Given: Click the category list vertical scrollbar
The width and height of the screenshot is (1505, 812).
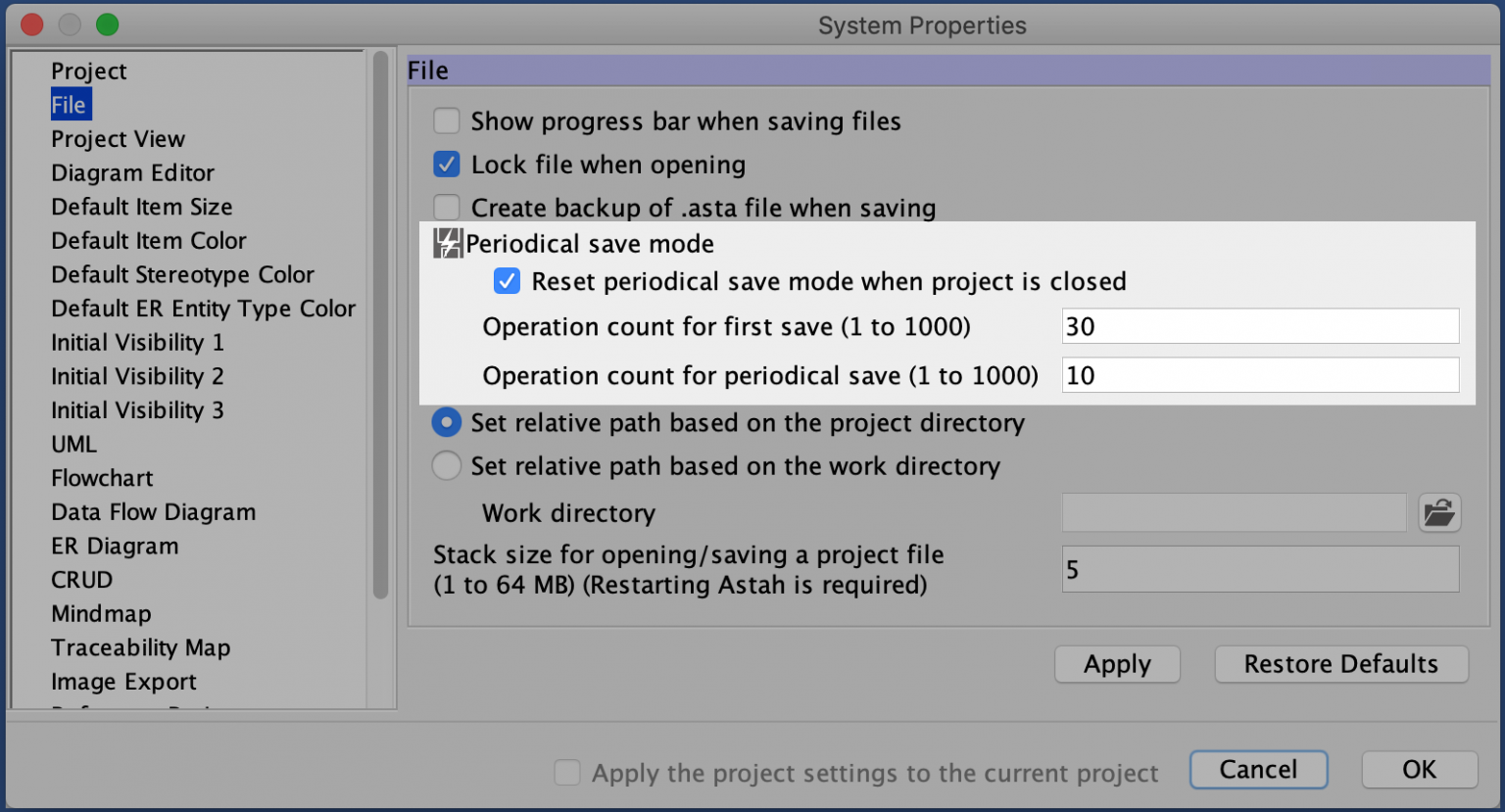Looking at the screenshot, I should click(380, 324).
